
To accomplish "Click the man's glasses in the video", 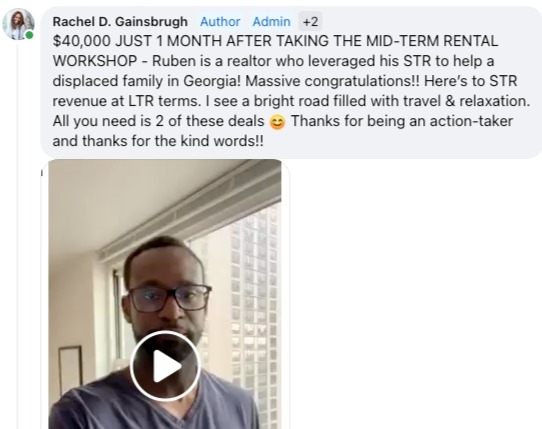I will click(169, 297).
